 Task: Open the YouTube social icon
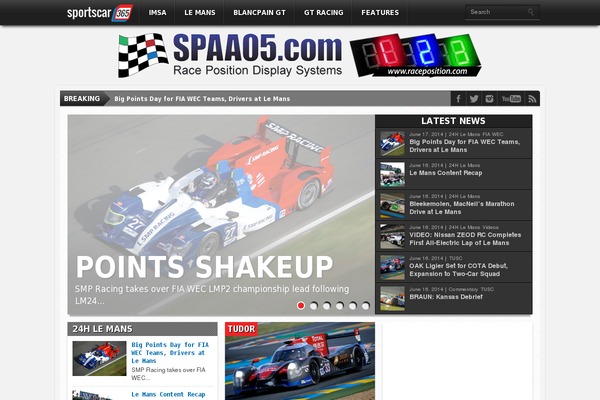click(511, 99)
